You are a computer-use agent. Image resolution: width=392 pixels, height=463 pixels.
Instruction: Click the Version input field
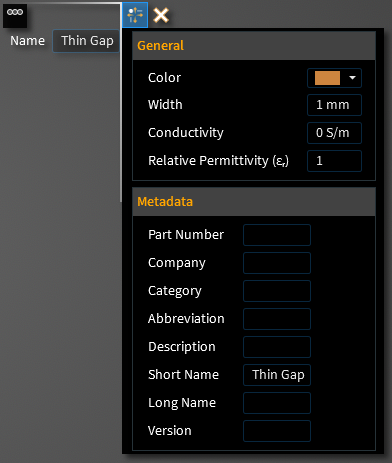point(277,431)
